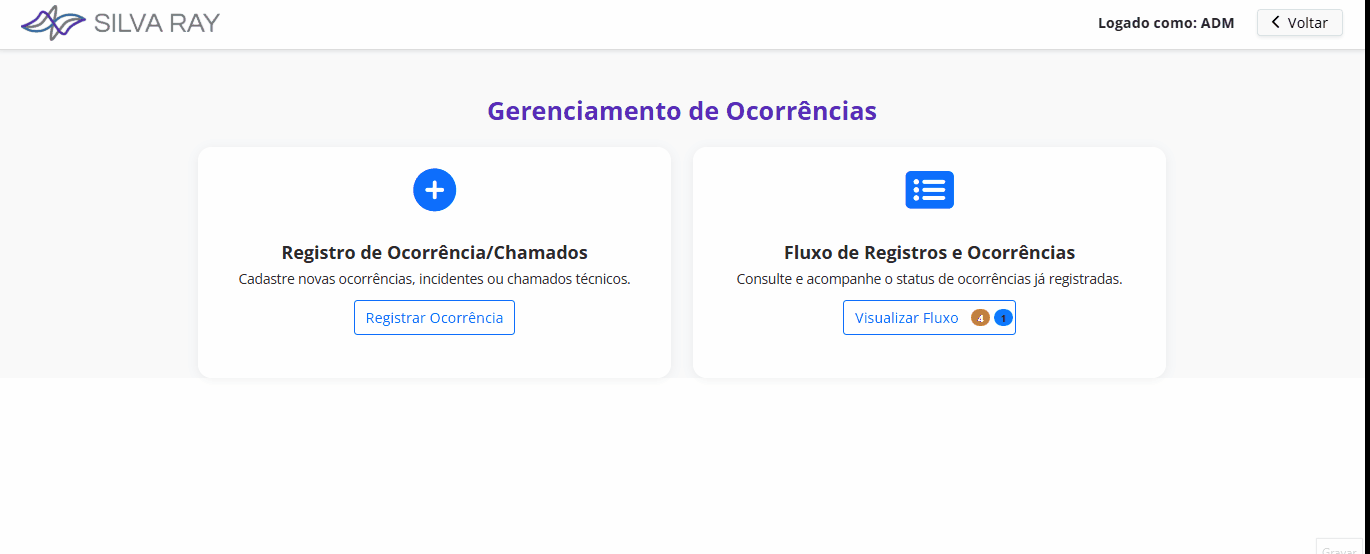Click the blue plus circle icon
The width and height of the screenshot is (1370, 554).
(x=435, y=189)
